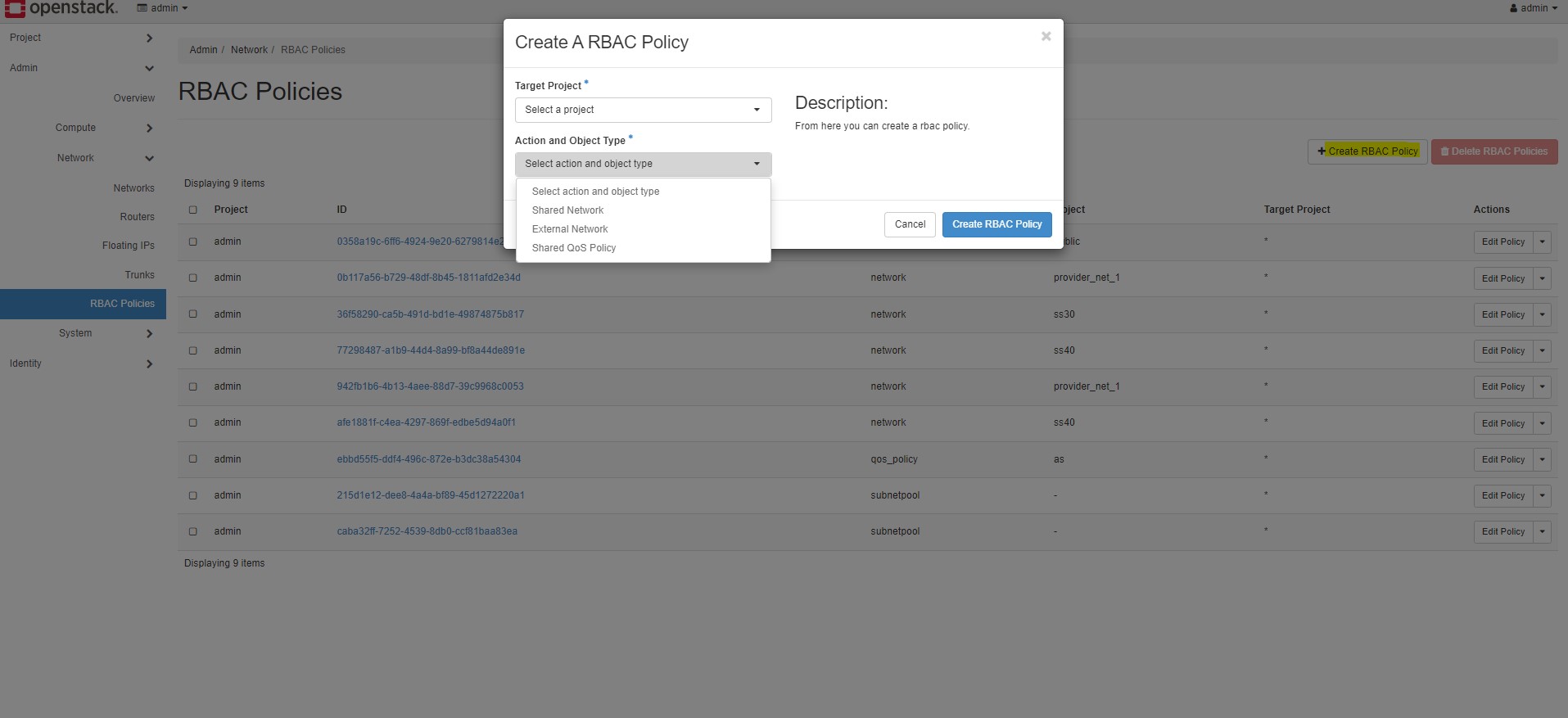Expand the System section chevron
The height and width of the screenshot is (718, 1568).
(149, 334)
